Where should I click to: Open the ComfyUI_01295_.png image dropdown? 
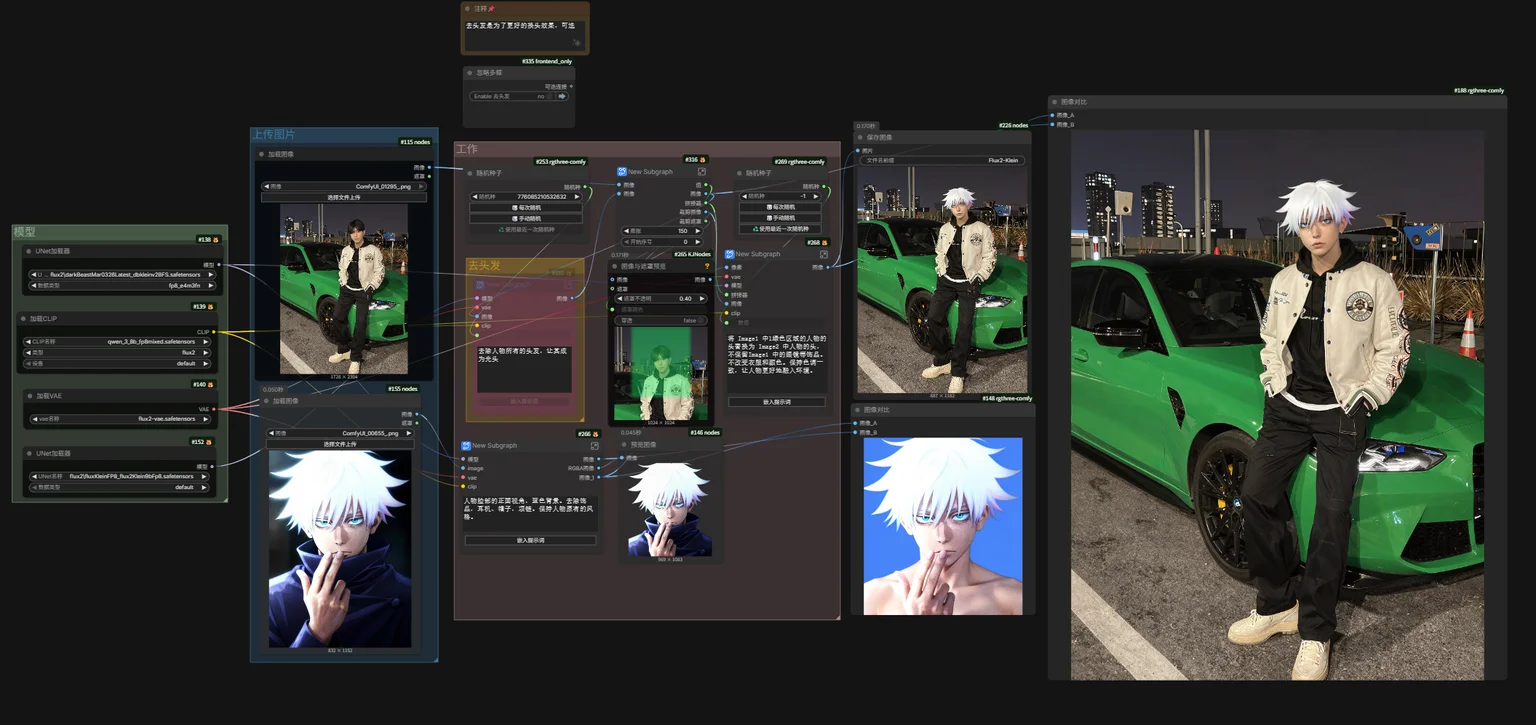click(344, 186)
